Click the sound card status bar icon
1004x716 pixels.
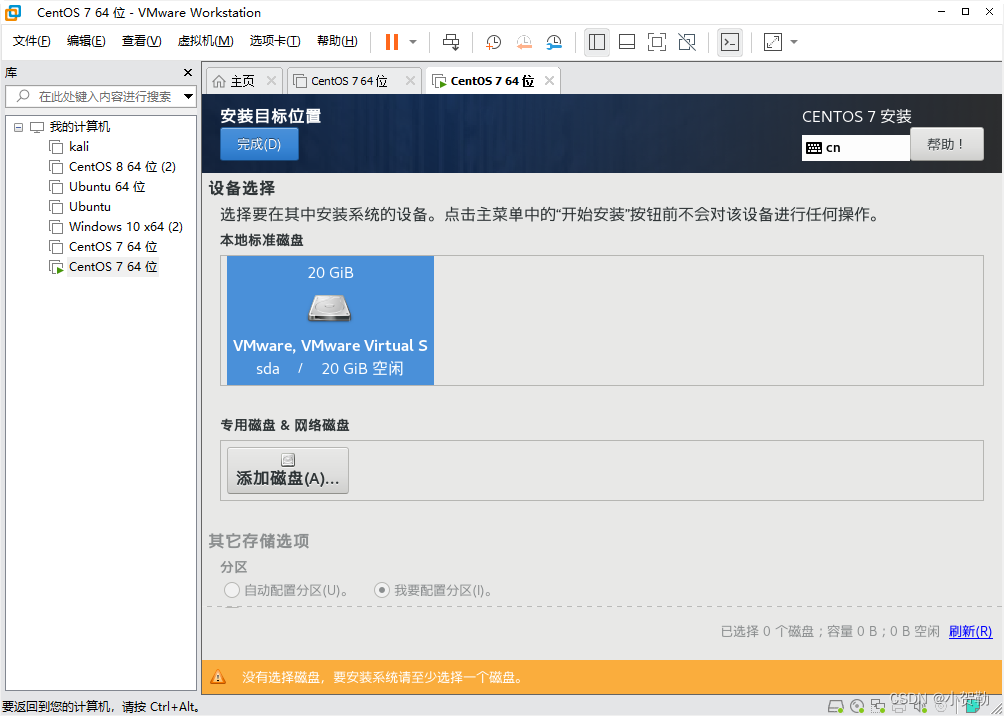pyautogui.click(x=920, y=706)
